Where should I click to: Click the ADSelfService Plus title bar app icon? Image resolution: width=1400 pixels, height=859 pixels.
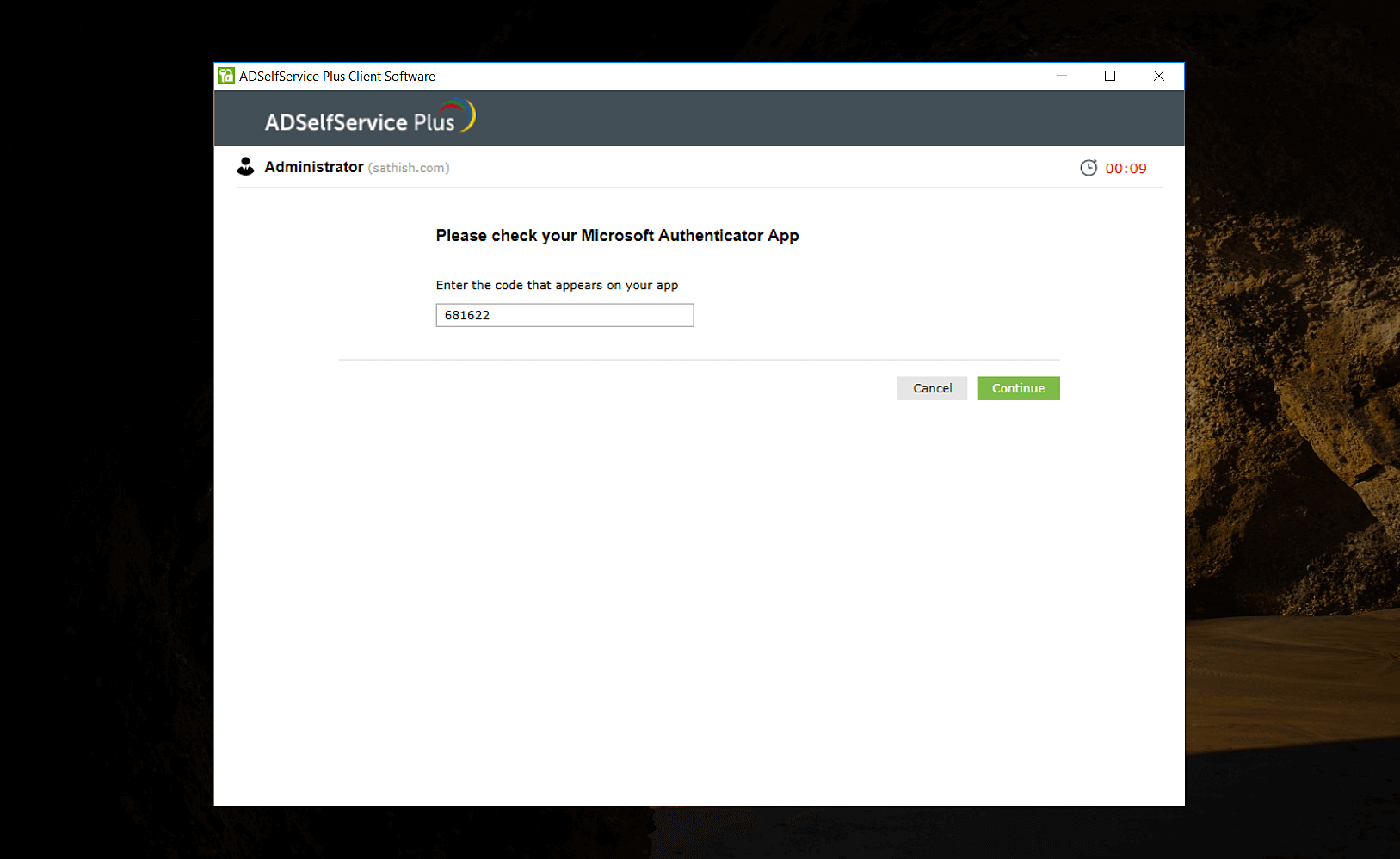(x=226, y=76)
